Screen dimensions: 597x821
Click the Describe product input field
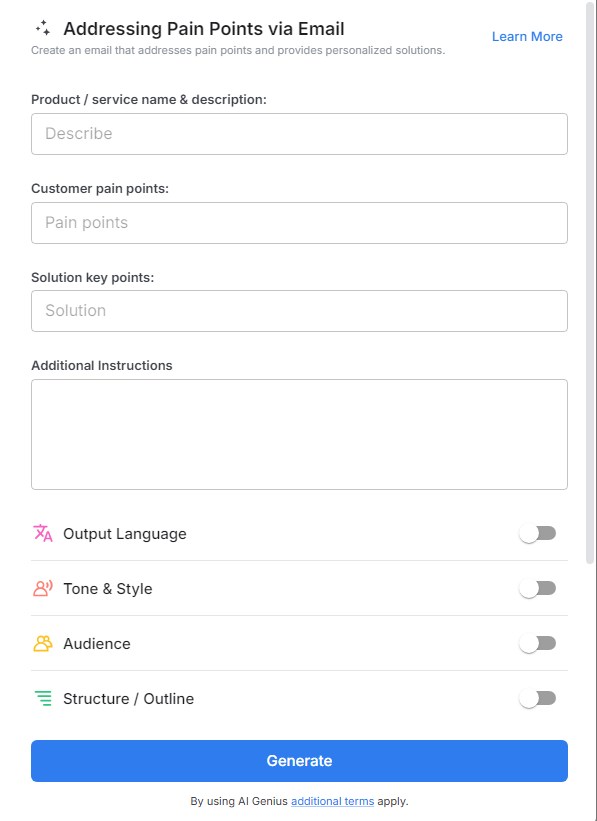point(299,133)
